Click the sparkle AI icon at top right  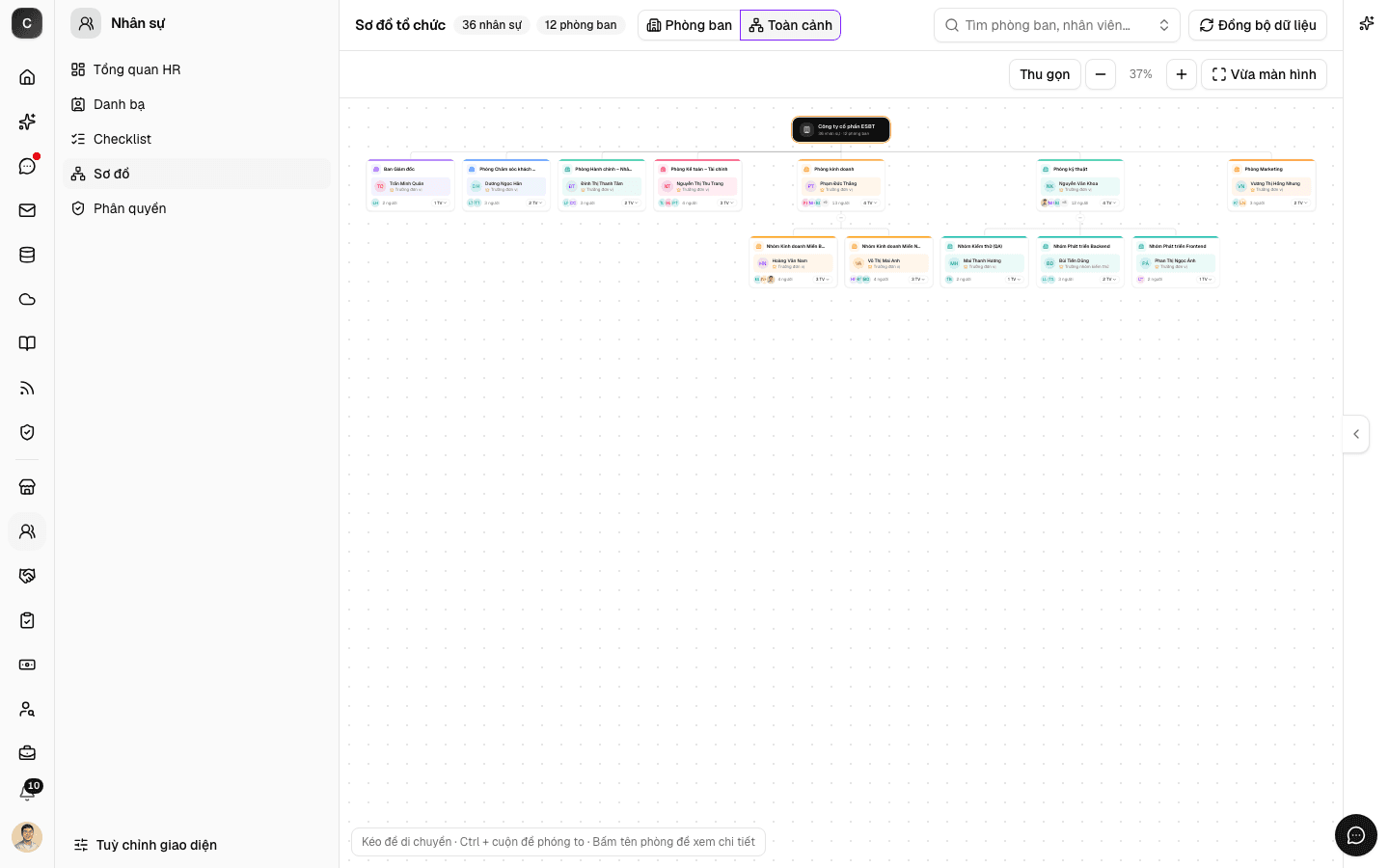[1366, 24]
